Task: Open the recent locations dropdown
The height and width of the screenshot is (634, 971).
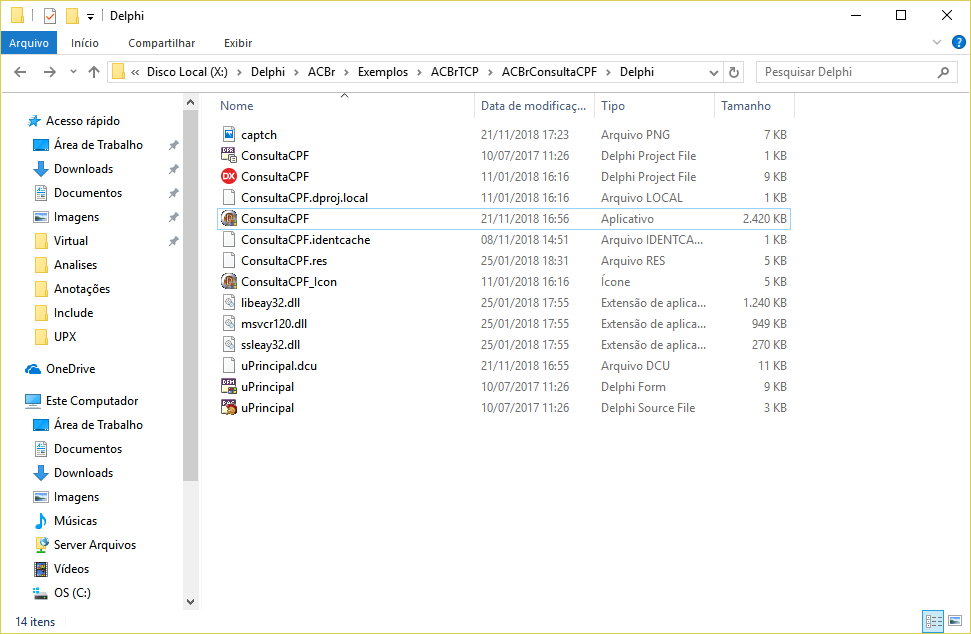Action: click(73, 72)
